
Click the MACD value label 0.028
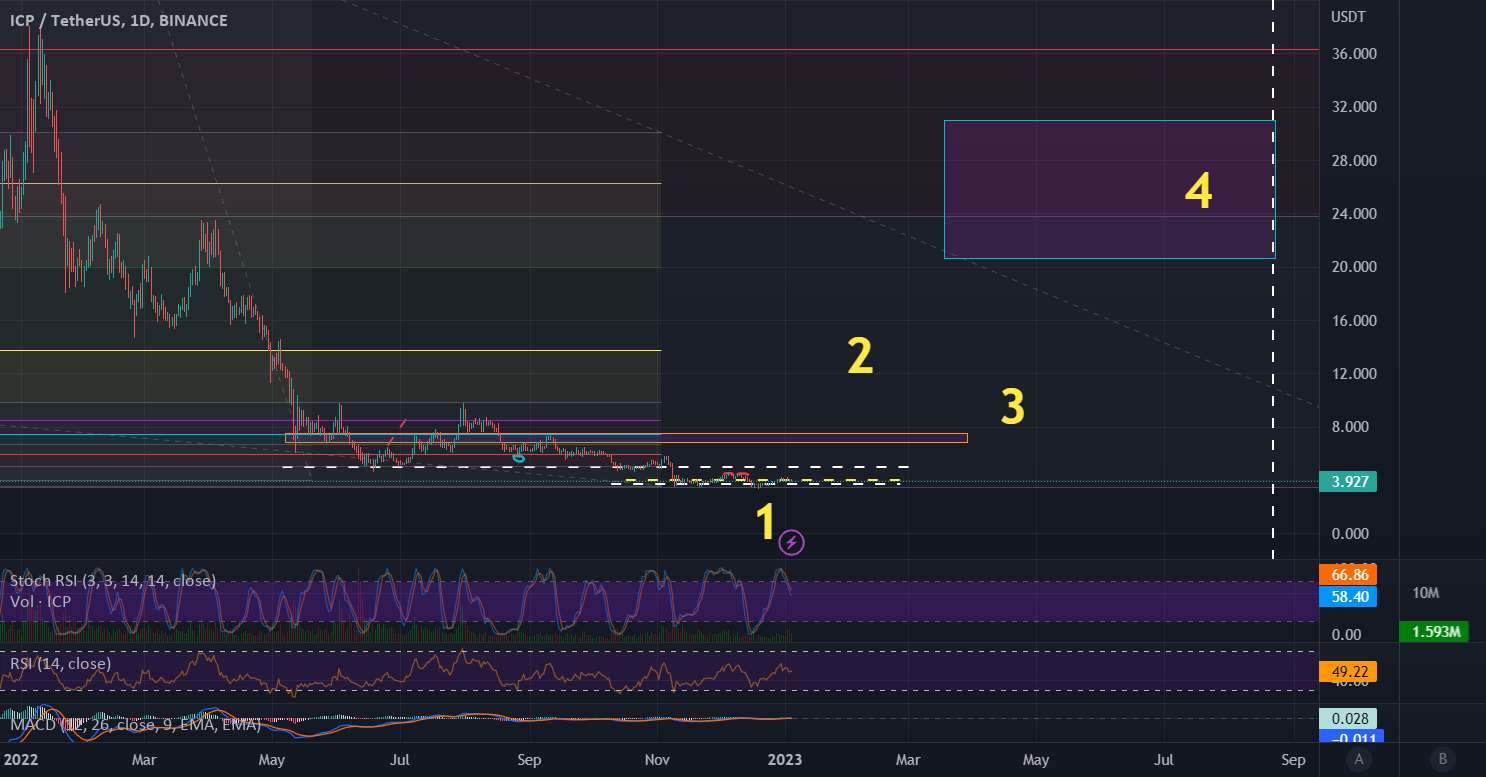point(1348,718)
